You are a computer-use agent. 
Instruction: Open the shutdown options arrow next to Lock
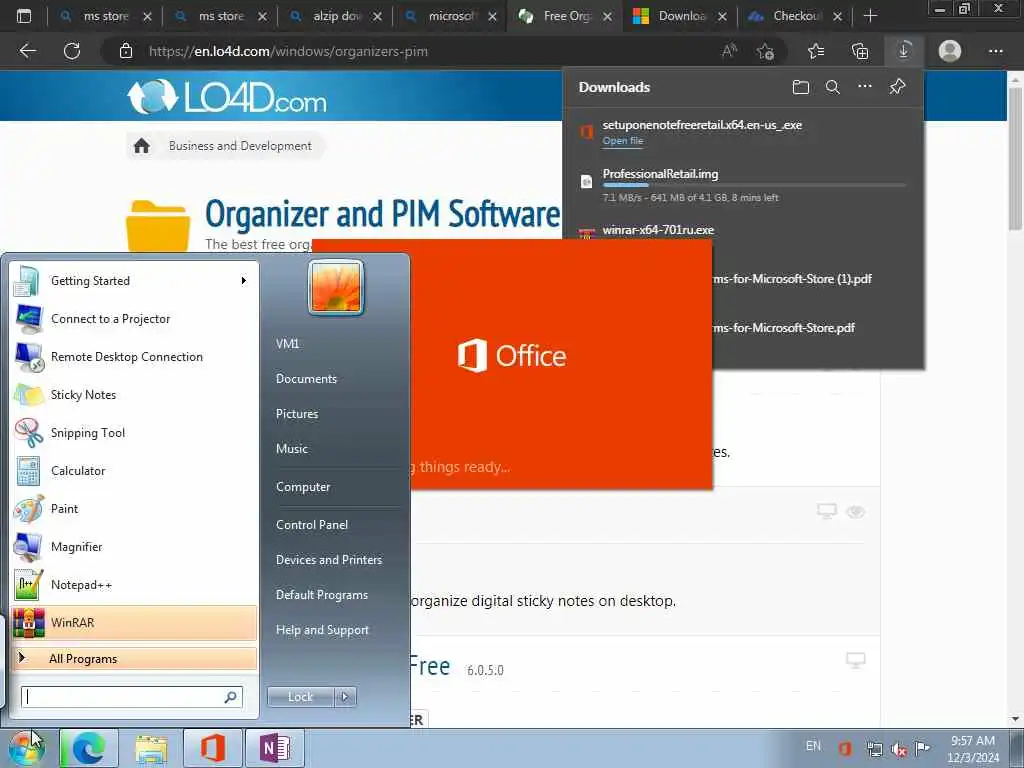tap(345, 697)
